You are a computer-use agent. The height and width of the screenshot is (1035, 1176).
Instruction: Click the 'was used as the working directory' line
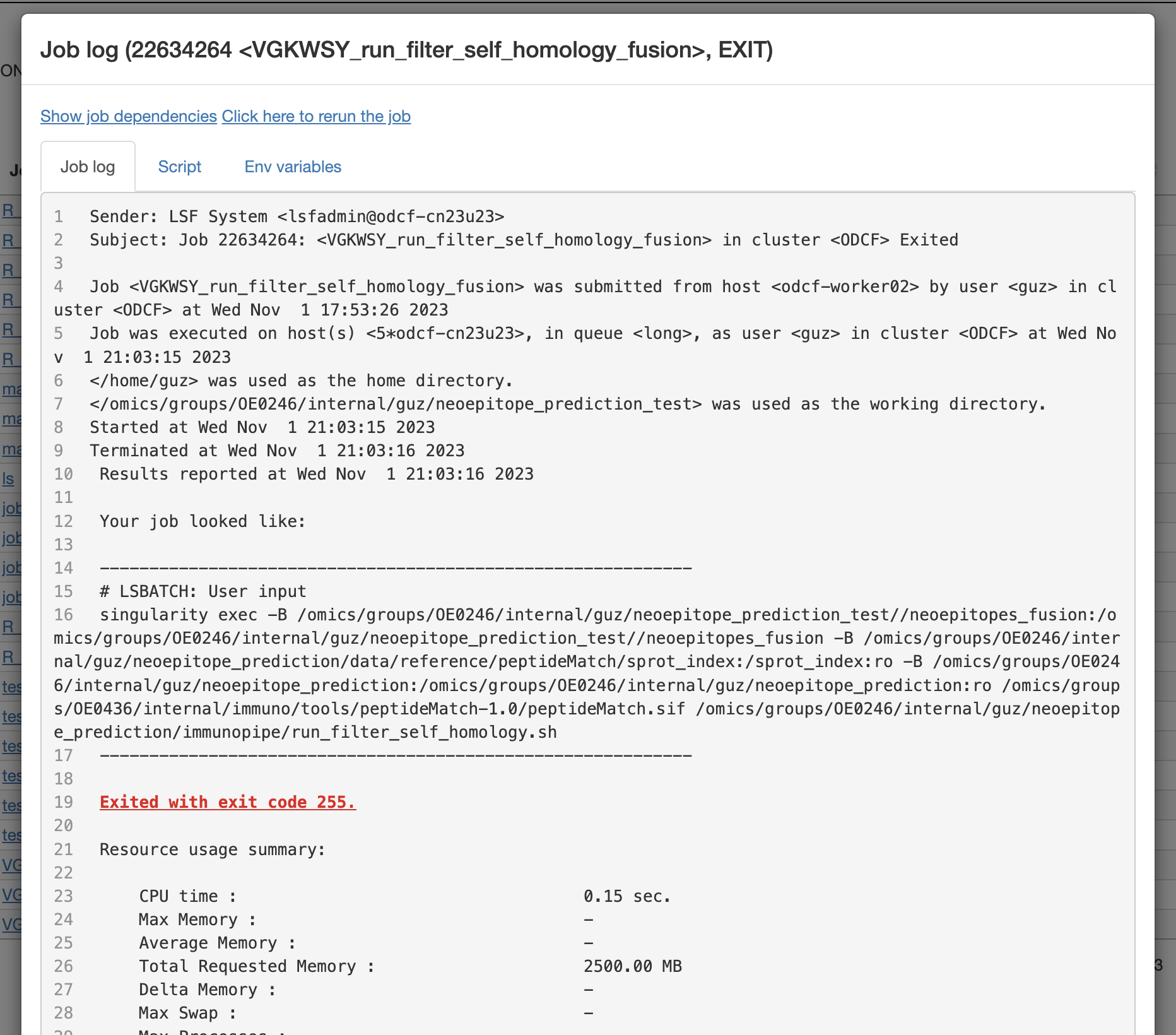[x=568, y=404]
